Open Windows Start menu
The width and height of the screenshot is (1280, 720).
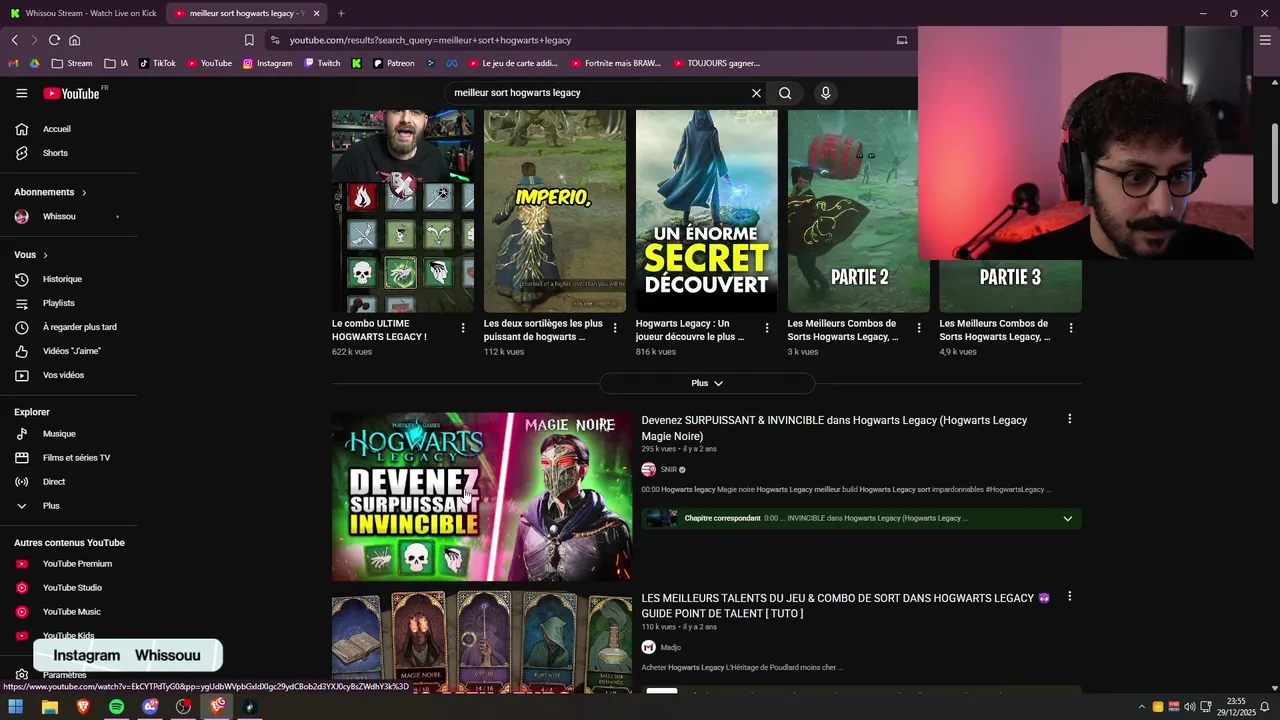(15, 707)
